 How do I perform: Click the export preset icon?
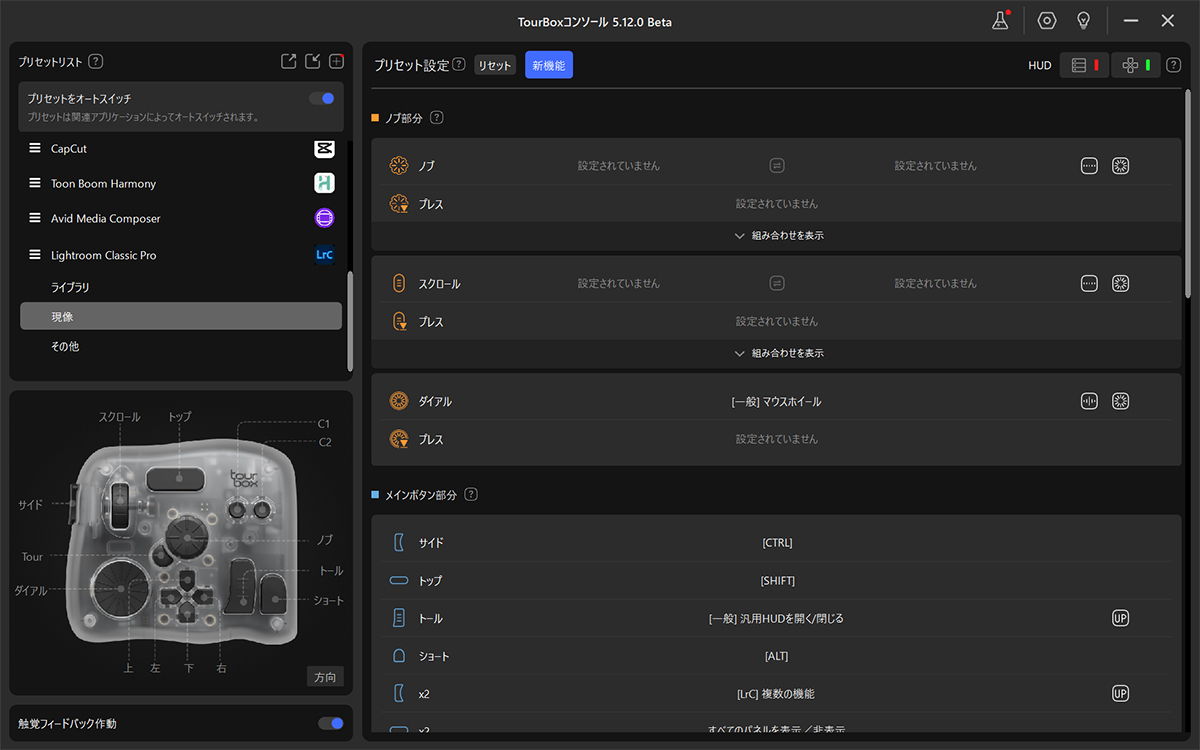[288, 62]
